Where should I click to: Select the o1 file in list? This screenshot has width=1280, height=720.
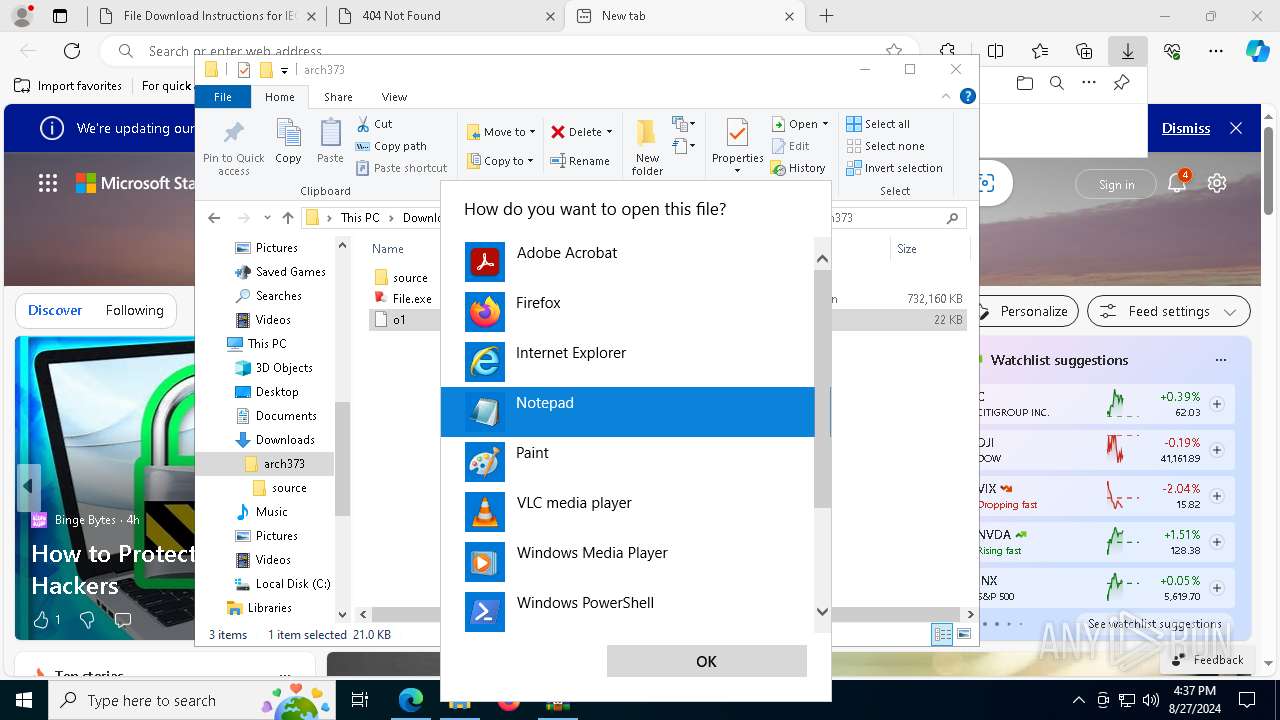click(389, 320)
